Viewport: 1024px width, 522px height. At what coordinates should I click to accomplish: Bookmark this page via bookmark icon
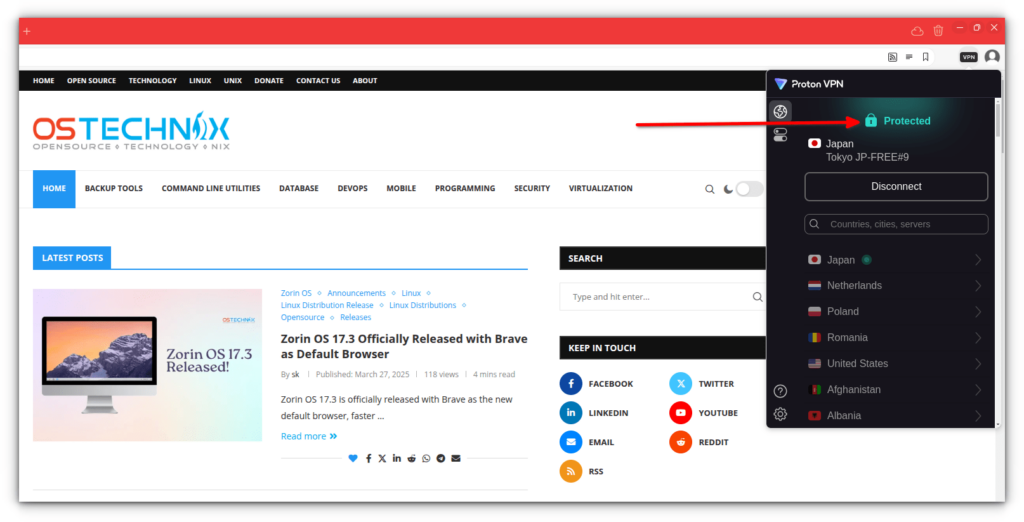(925, 57)
